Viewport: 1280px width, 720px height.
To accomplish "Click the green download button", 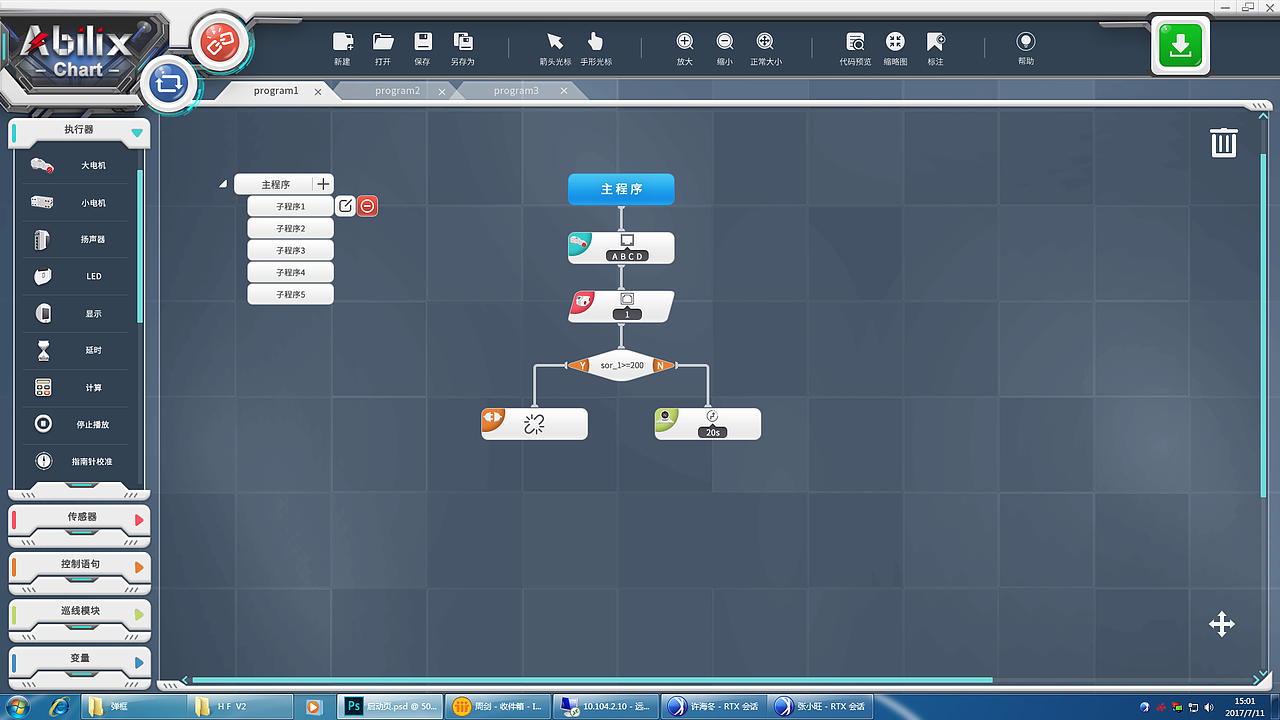I will tap(1180, 45).
